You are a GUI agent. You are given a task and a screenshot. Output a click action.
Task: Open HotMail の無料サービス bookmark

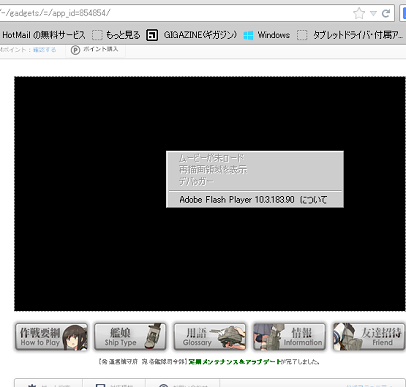44,35
